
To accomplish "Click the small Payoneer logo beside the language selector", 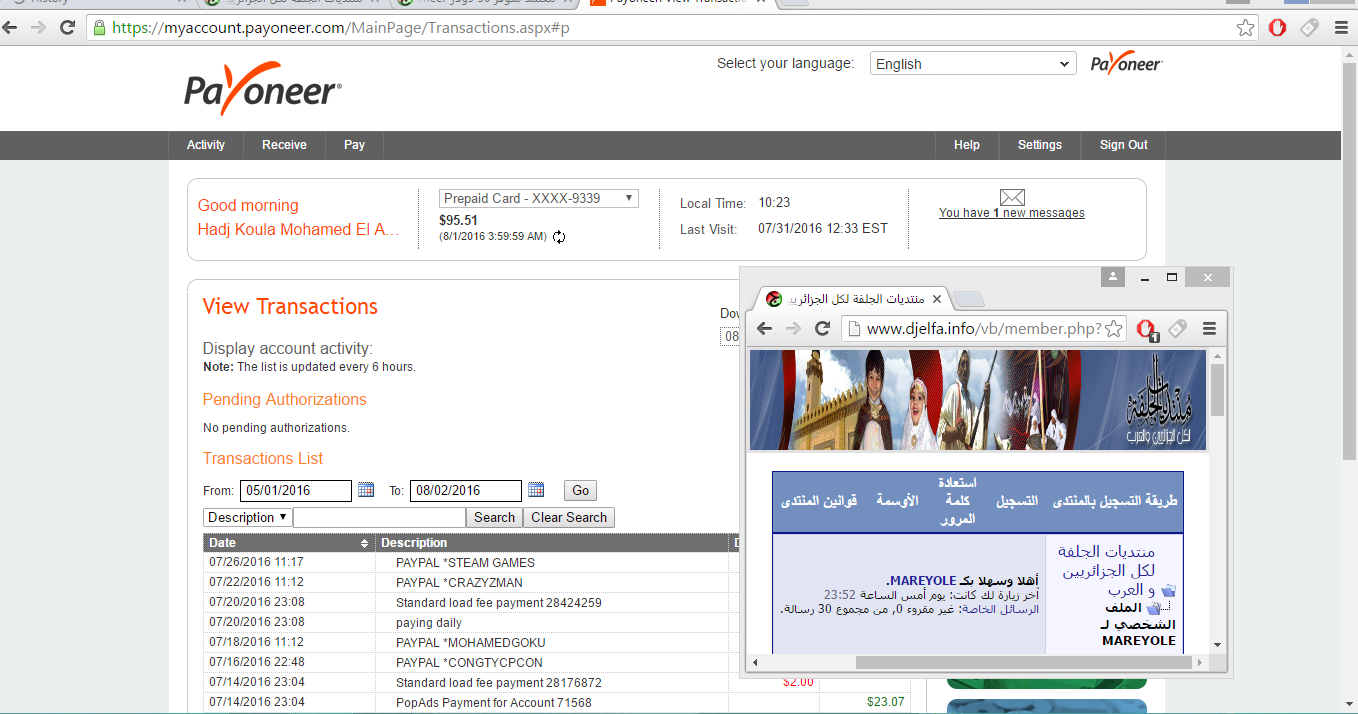I will click(x=1126, y=64).
